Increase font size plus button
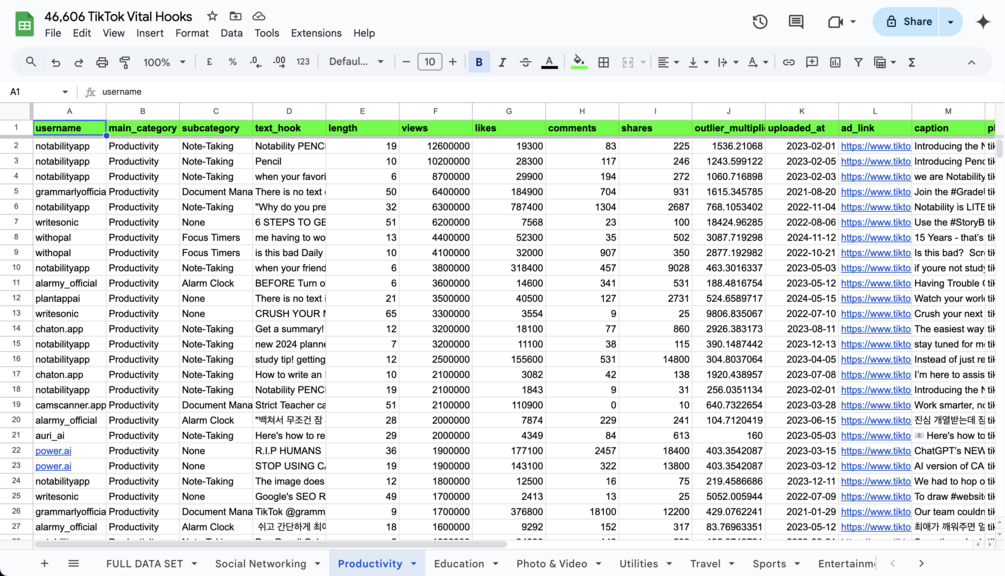 tap(453, 62)
